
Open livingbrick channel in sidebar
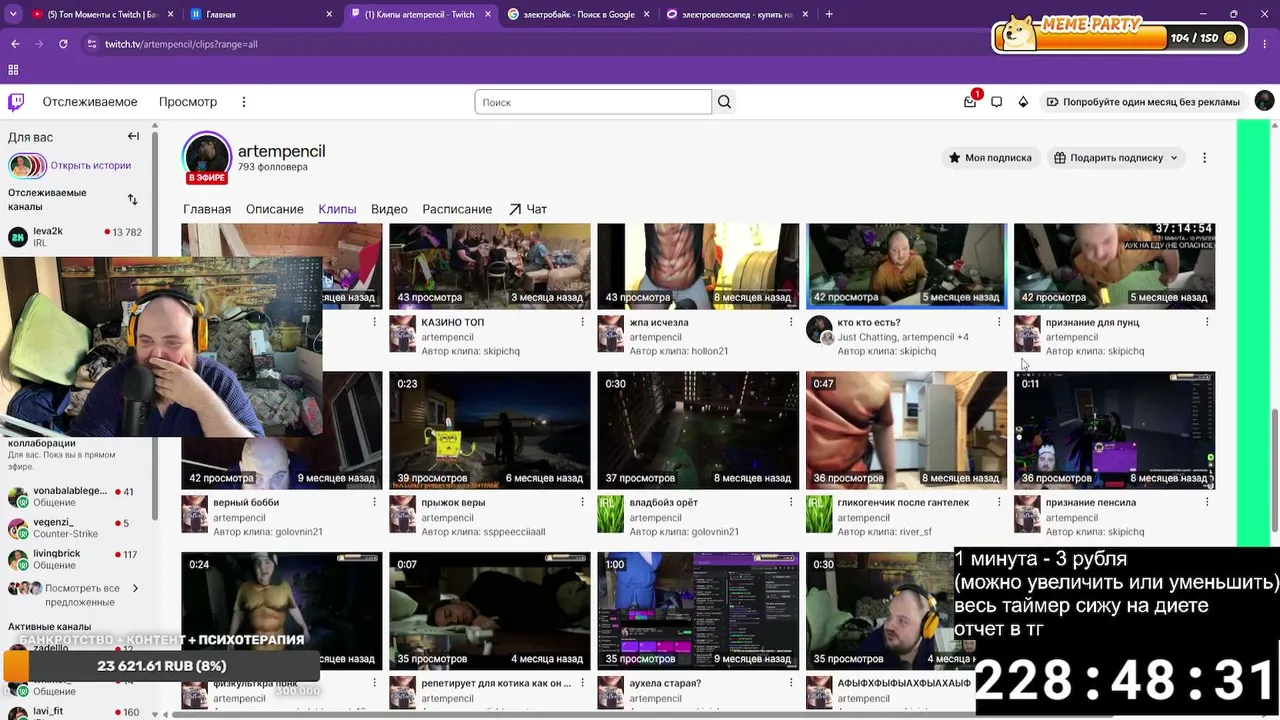click(75, 559)
